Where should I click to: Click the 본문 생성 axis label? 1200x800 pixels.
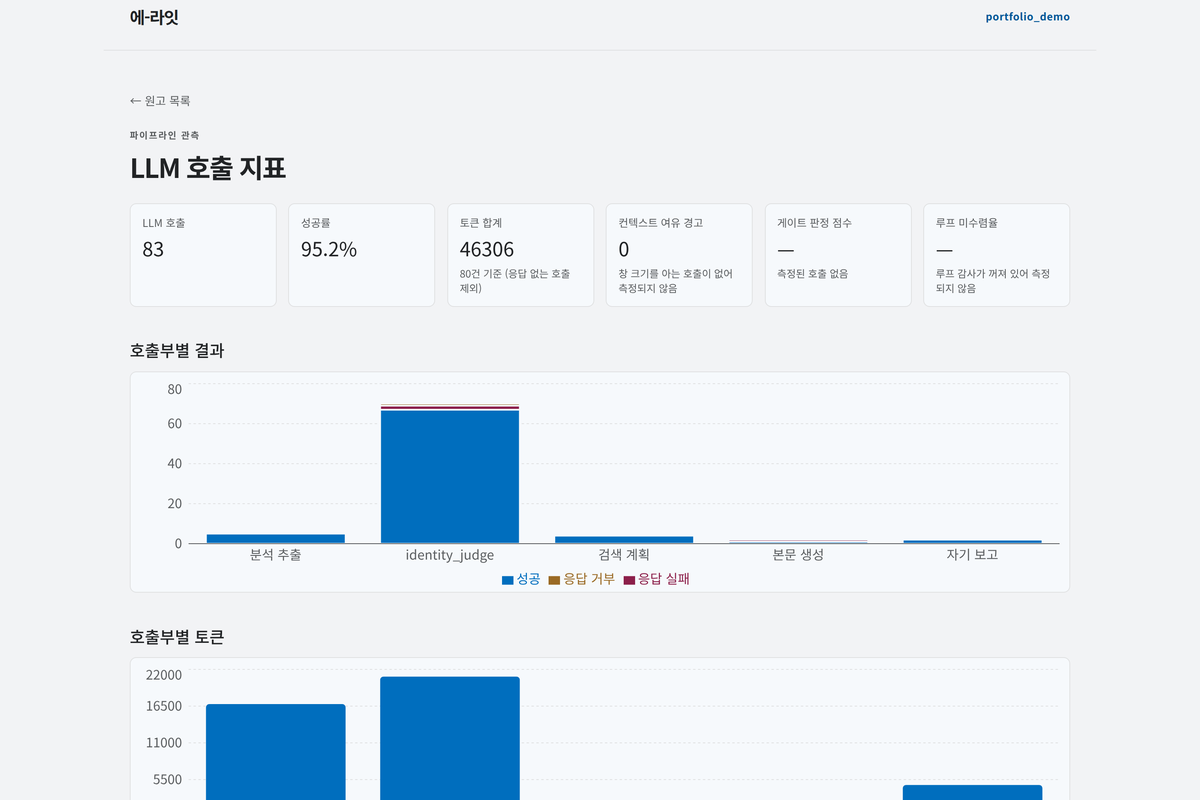click(x=798, y=555)
